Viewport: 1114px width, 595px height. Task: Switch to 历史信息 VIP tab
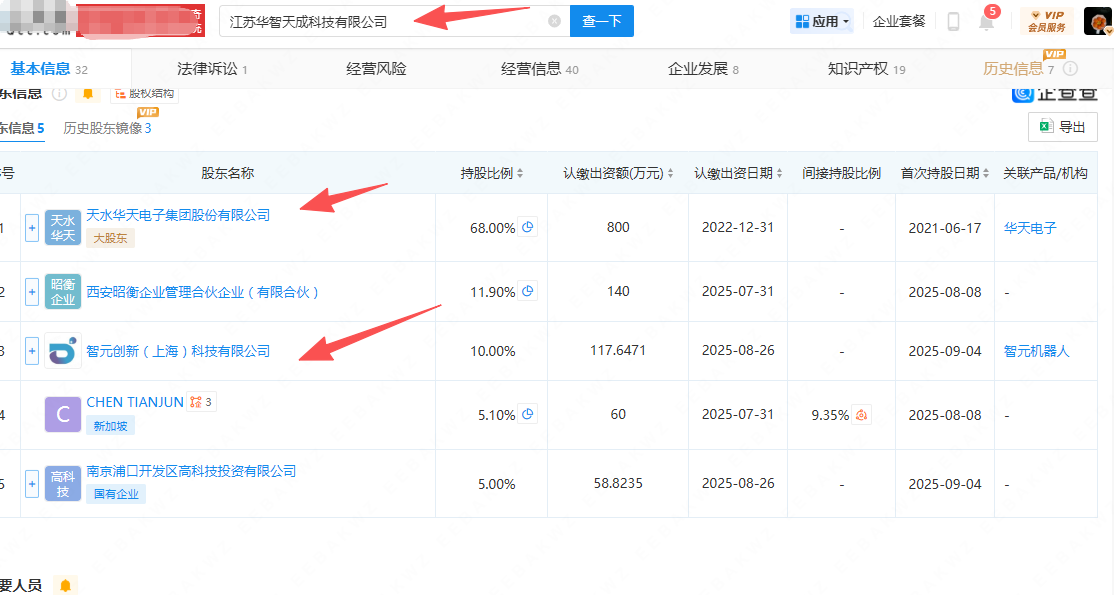[1018, 68]
